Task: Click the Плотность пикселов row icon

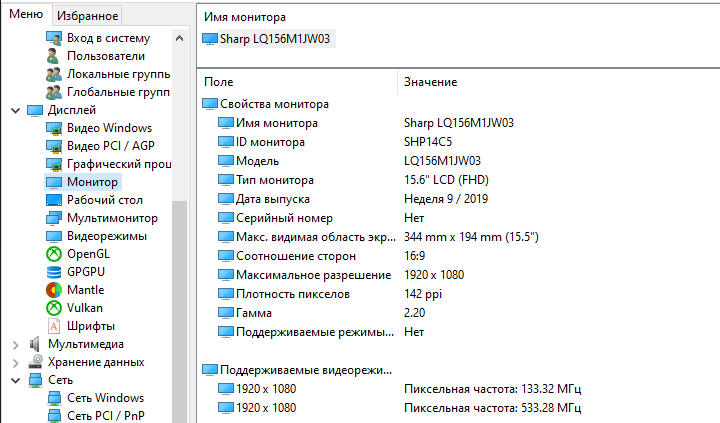Action: pos(225,293)
